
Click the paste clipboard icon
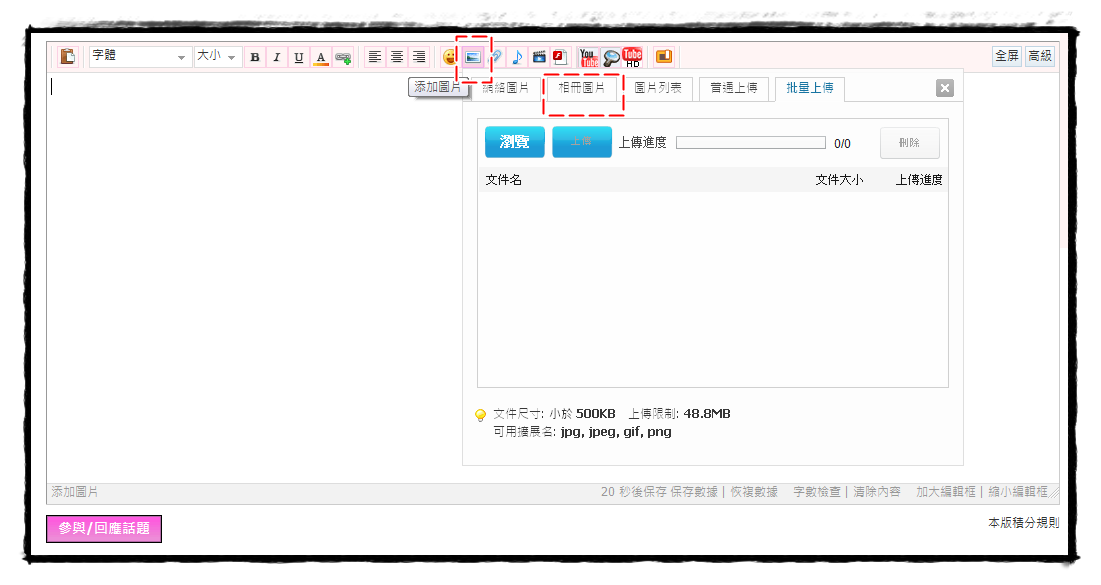tap(68, 57)
